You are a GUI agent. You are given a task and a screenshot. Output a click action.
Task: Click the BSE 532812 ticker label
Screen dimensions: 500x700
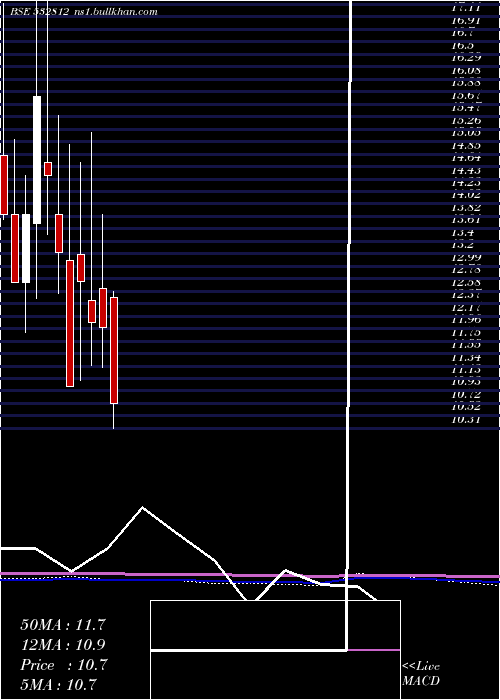[39, 12]
